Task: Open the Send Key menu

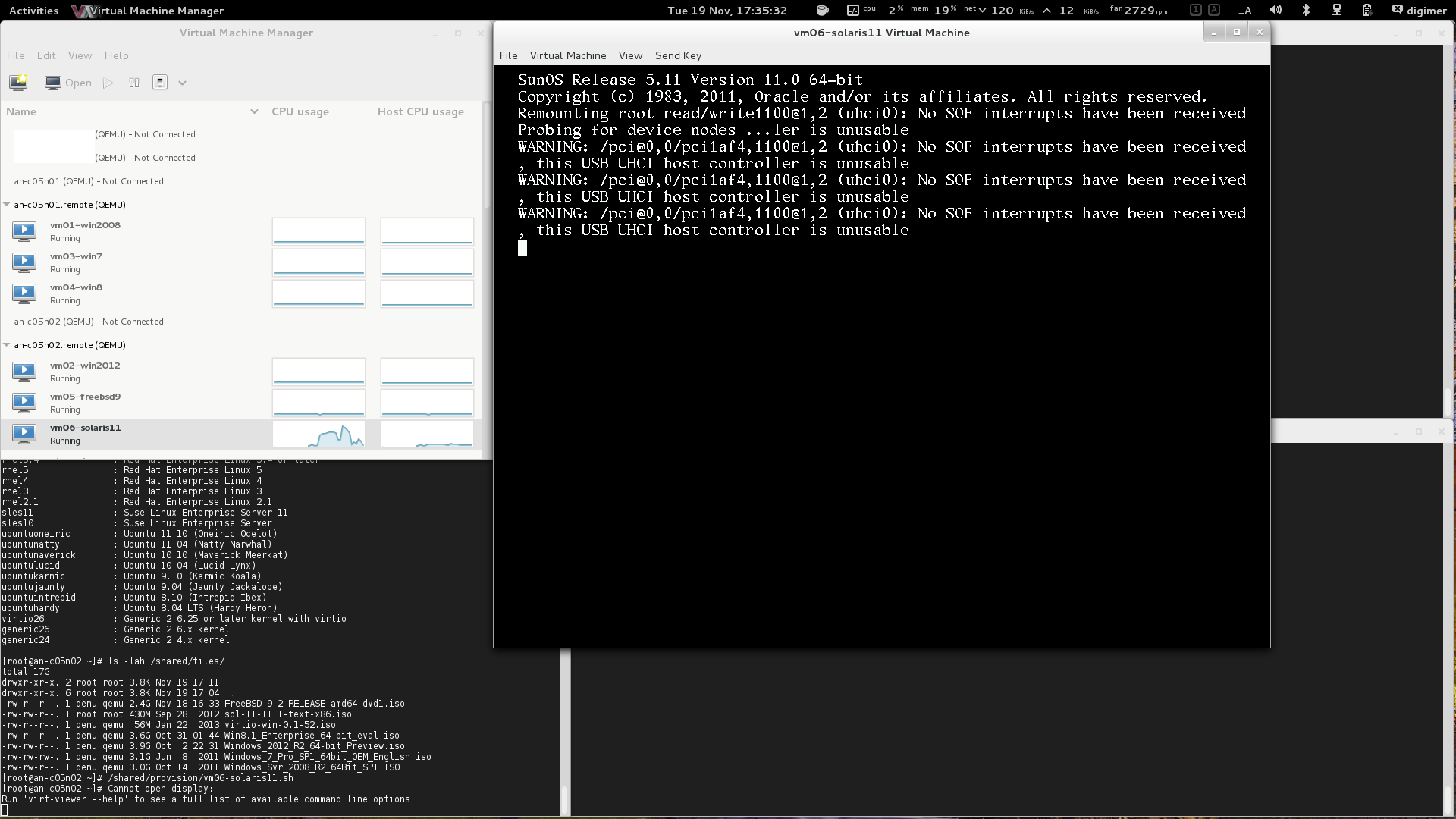Action: pyautogui.click(x=678, y=55)
